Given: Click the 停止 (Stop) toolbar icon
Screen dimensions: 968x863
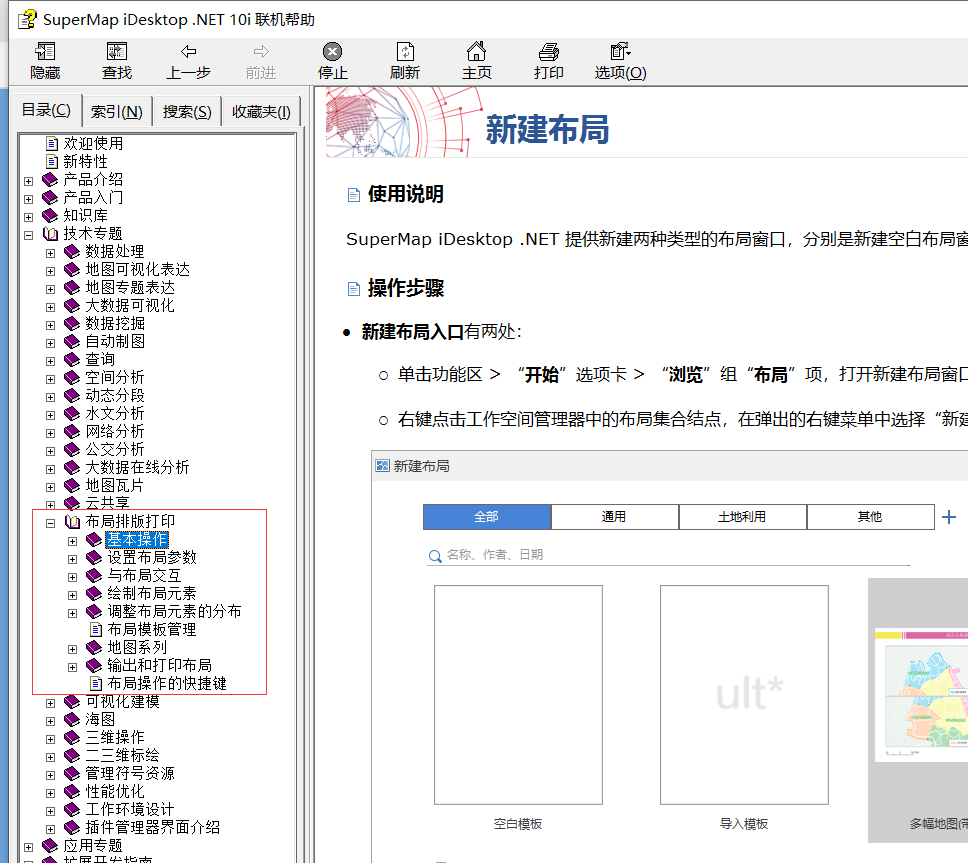Looking at the screenshot, I should [332, 52].
